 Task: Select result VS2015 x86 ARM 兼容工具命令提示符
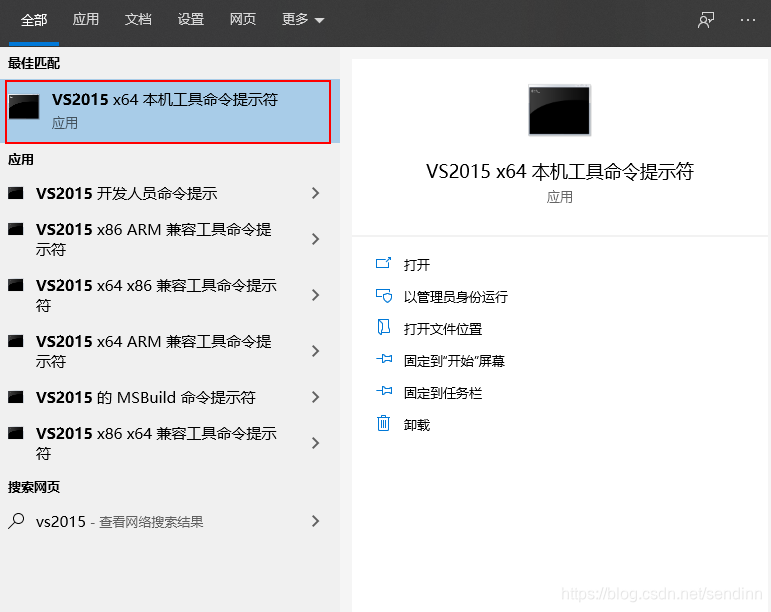pos(170,239)
